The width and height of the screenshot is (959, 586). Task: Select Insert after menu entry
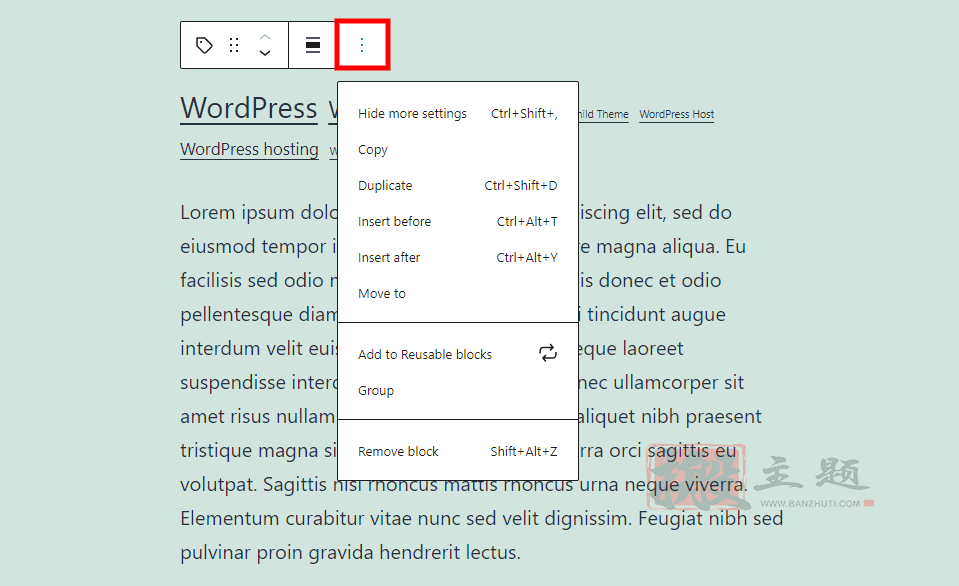(457, 258)
